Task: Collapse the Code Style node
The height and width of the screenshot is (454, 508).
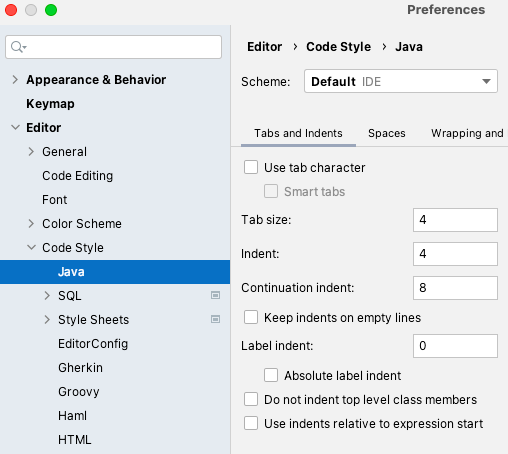Action: pos(31,248)
